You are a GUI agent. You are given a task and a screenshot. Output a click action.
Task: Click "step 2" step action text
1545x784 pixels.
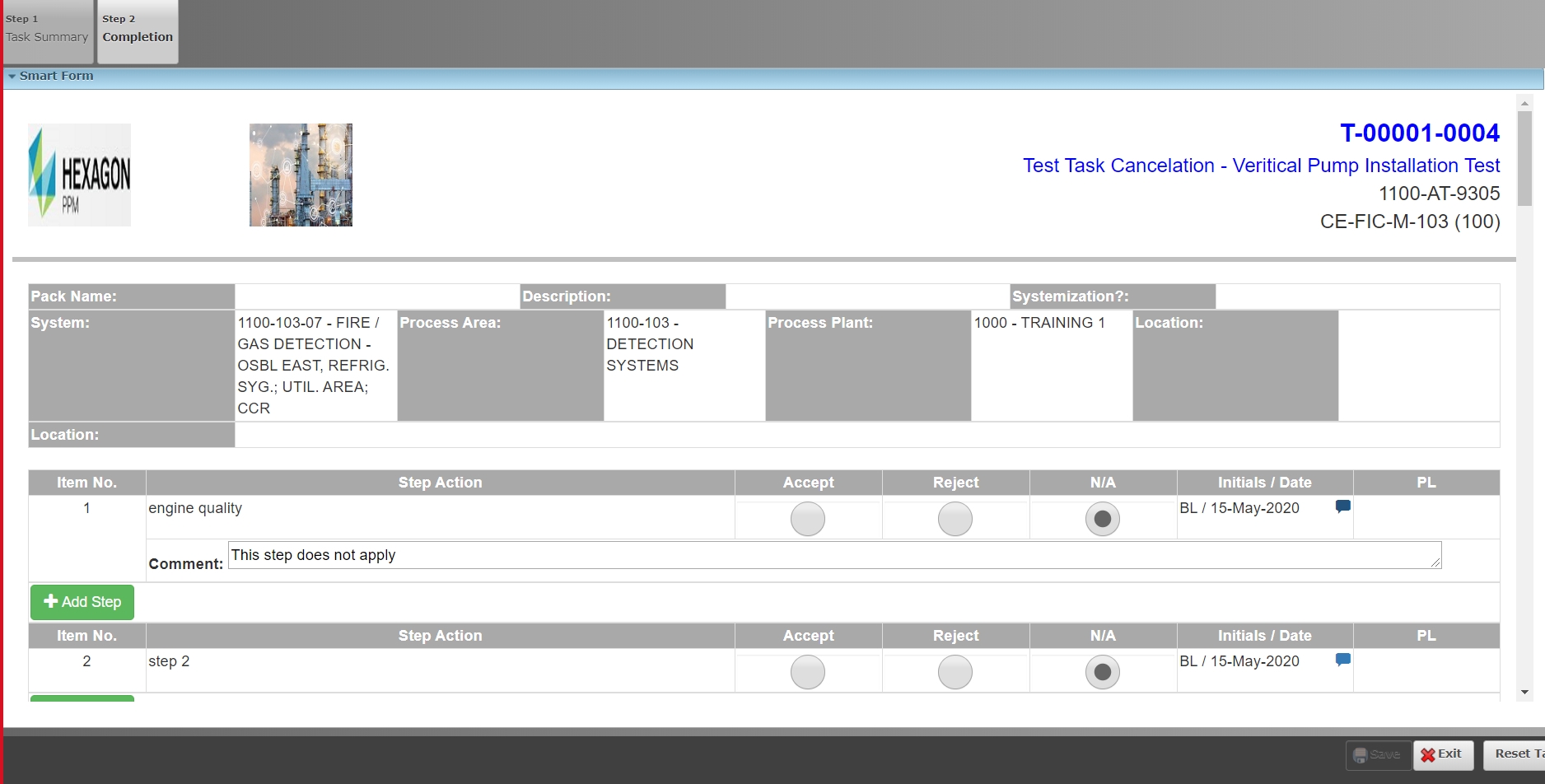pos(169,661)
